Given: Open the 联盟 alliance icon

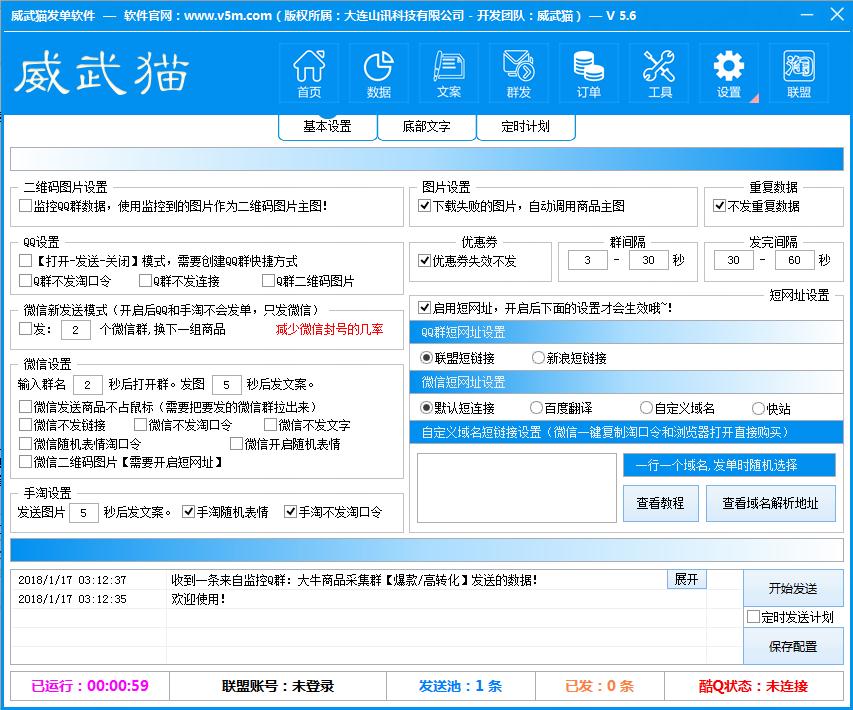Looking at the screenshot, I should pyautogui.click(x=799, y=73).
